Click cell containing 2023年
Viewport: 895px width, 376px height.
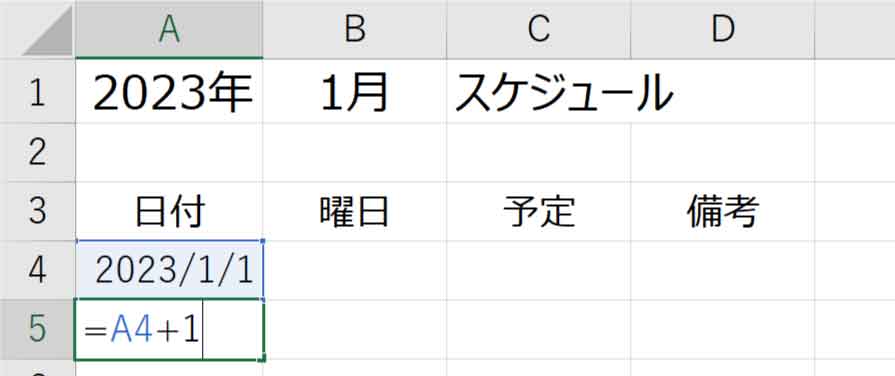(169, 93)
